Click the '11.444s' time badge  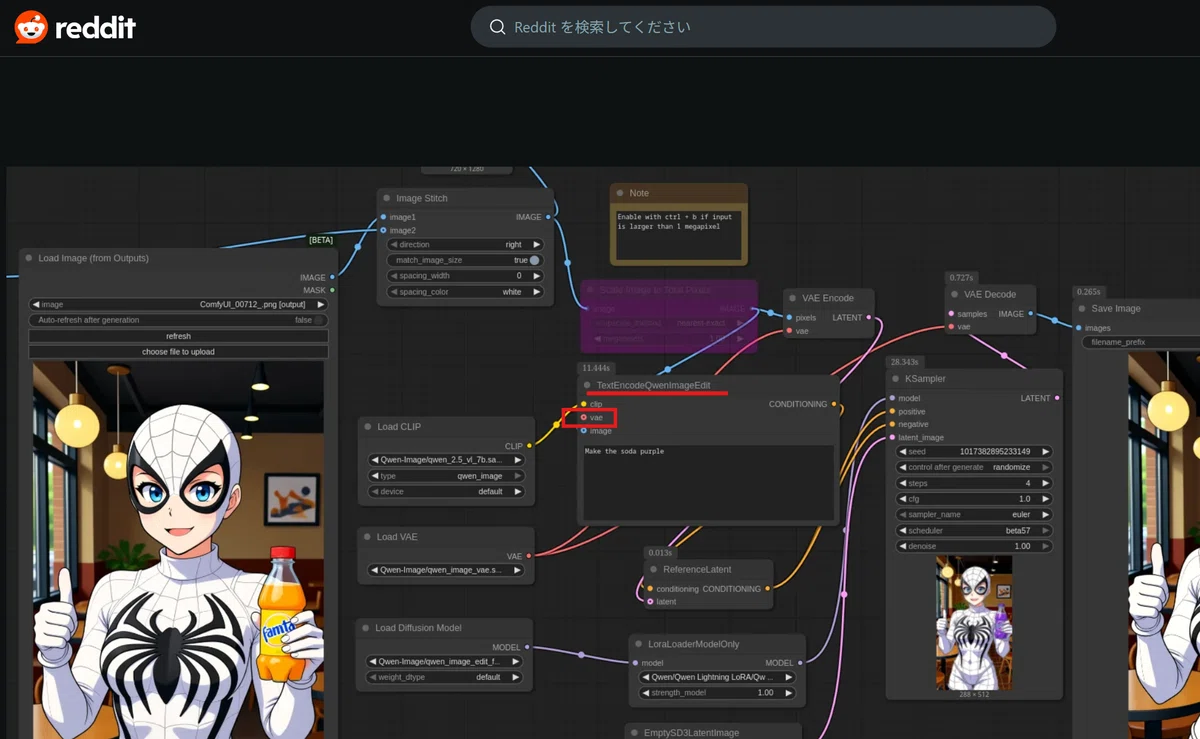[x=597, y=369]
